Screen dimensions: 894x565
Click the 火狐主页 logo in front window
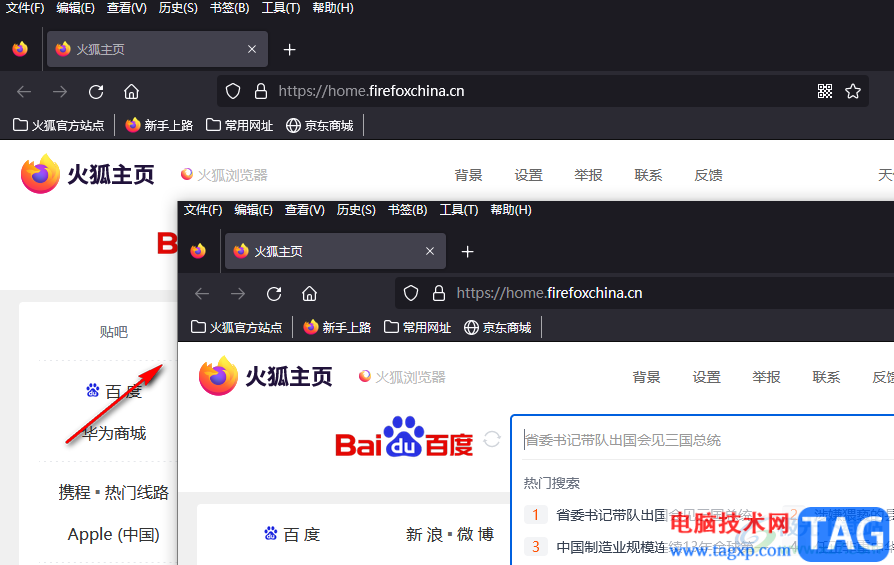(266, 376)
